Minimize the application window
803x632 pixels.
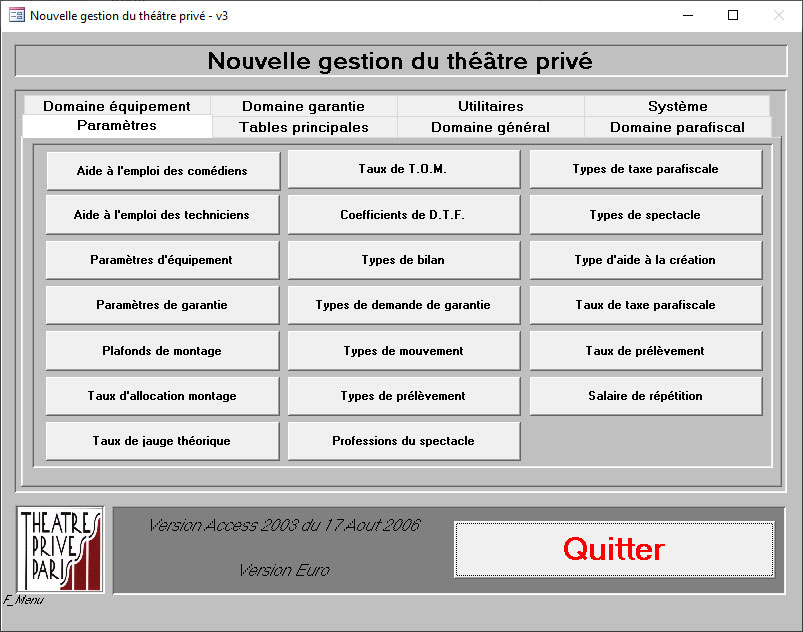(688, 15)
